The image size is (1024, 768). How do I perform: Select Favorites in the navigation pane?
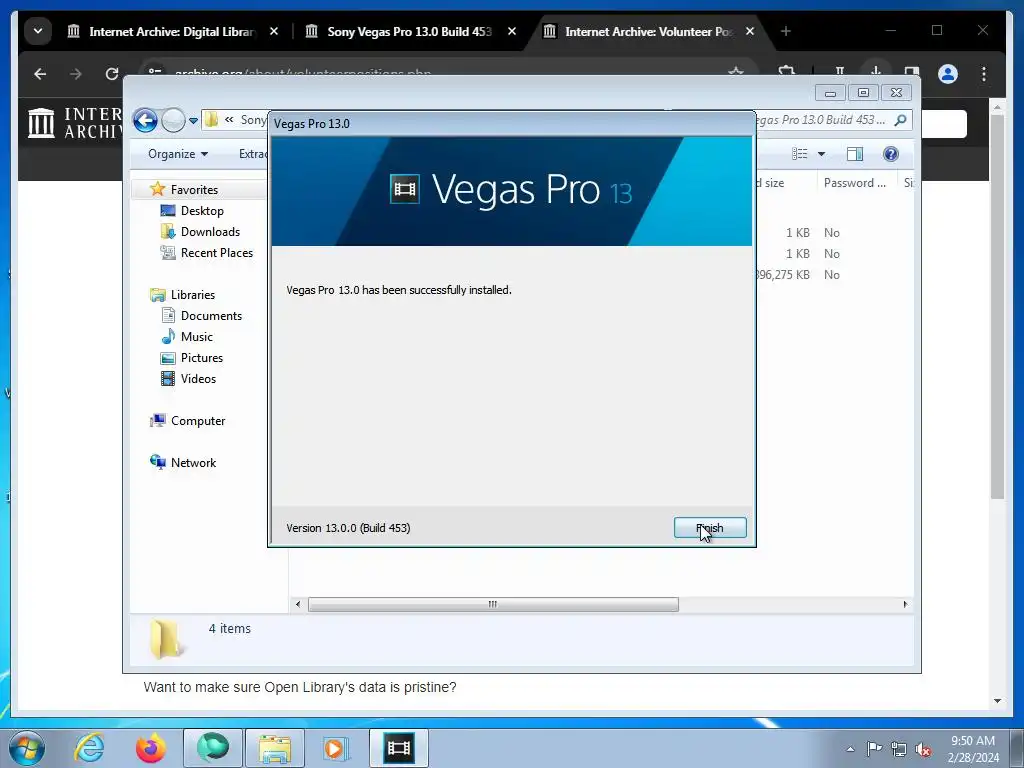(194, 189)
